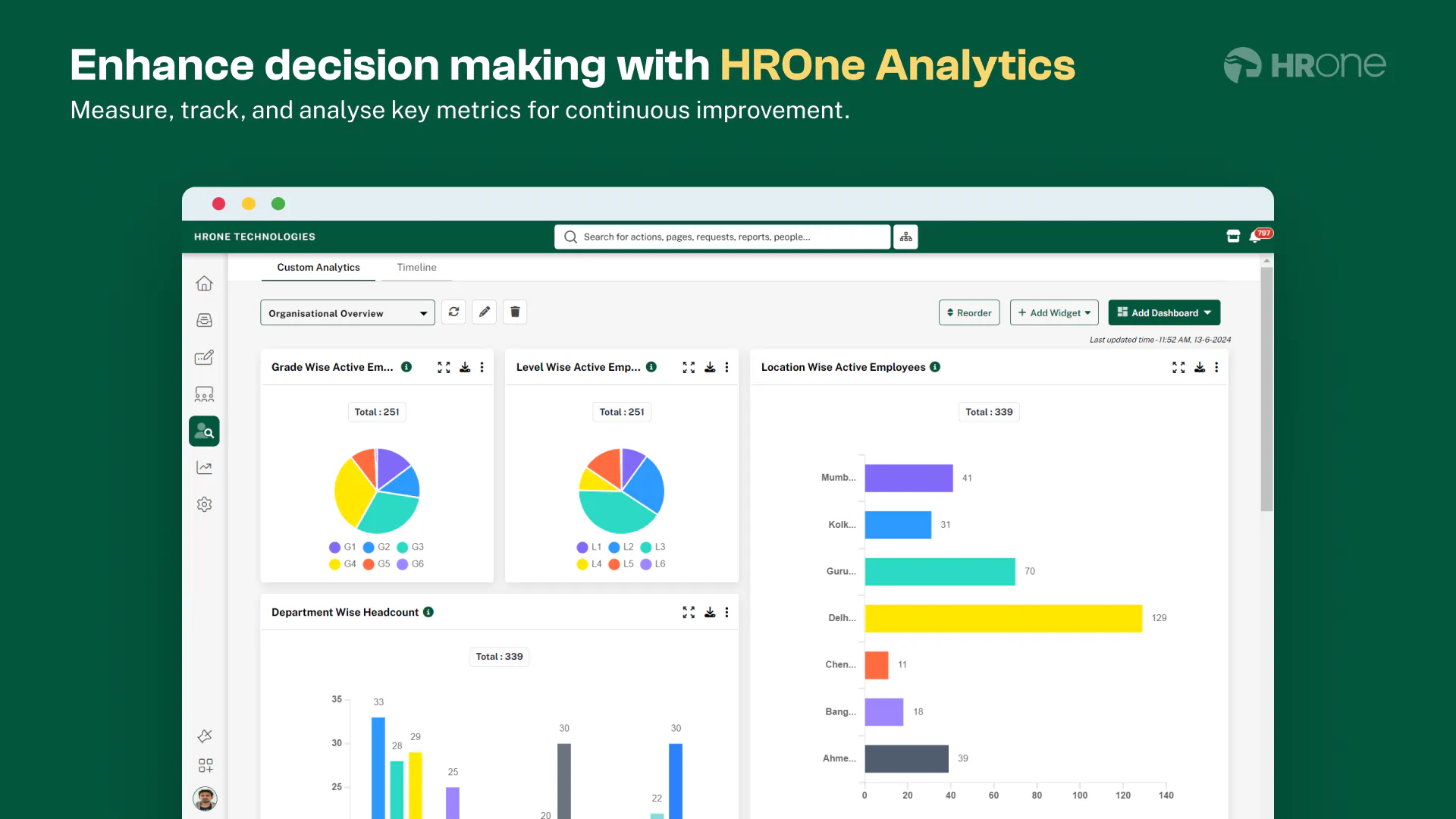Click inside the search bar
This screenshot has width=1456, height=819.
pos(720,236)
